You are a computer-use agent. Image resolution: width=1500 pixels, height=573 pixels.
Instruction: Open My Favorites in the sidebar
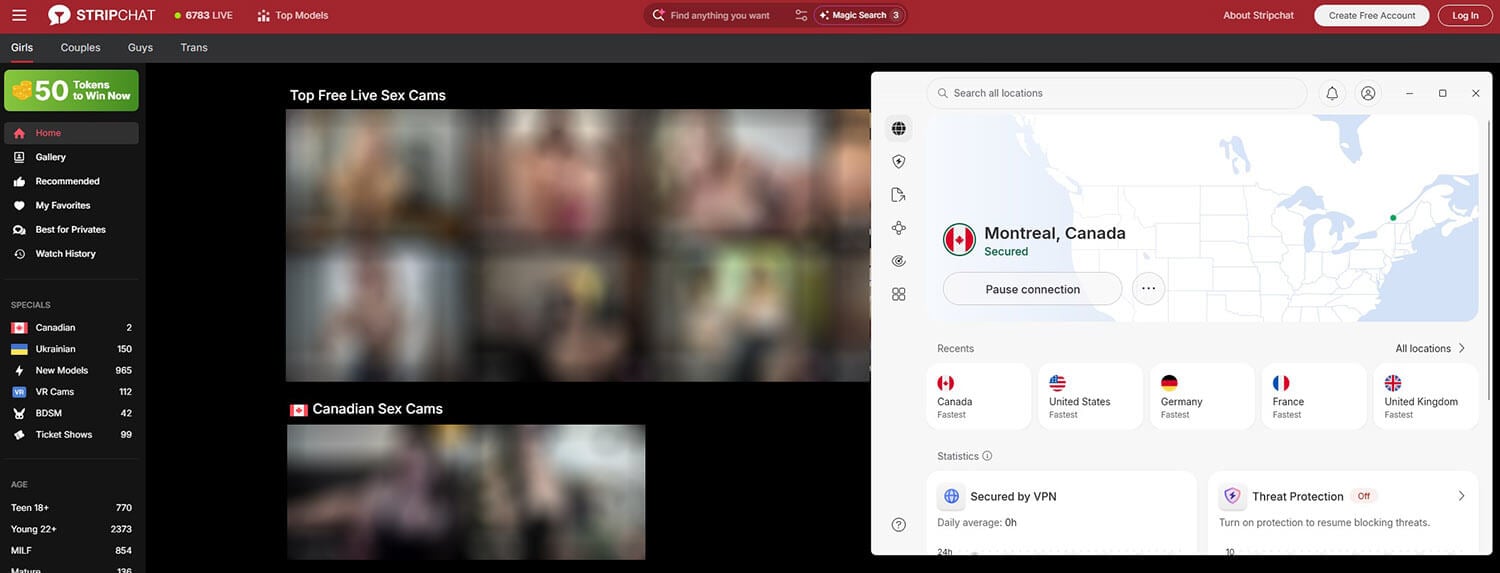(x=71, y=205)
